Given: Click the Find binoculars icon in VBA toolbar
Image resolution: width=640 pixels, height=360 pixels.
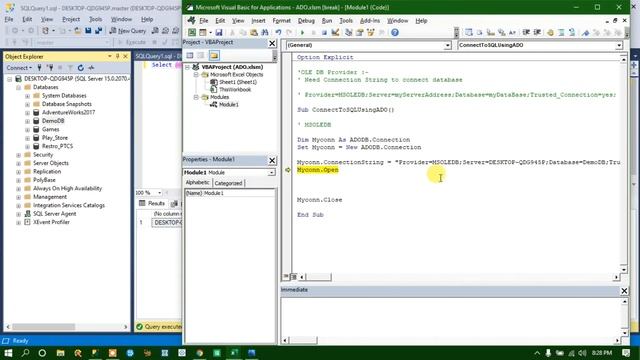Looking at the screenshot, I should (264, 32).
